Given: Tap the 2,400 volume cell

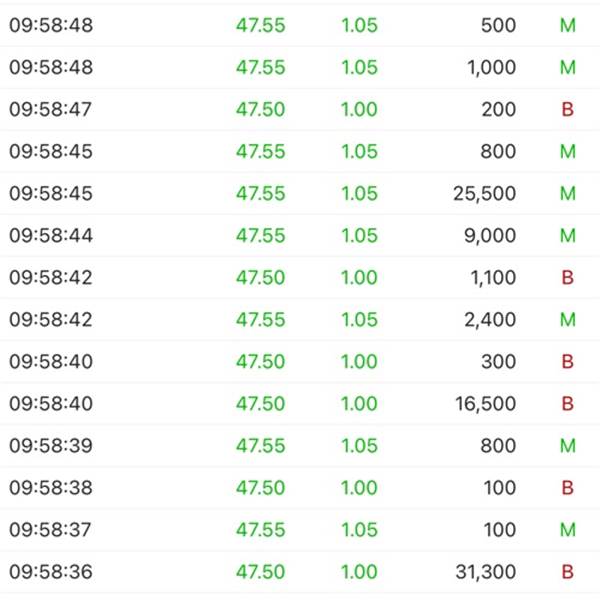Looking at the screenshot, I should [x=490, y=320].
